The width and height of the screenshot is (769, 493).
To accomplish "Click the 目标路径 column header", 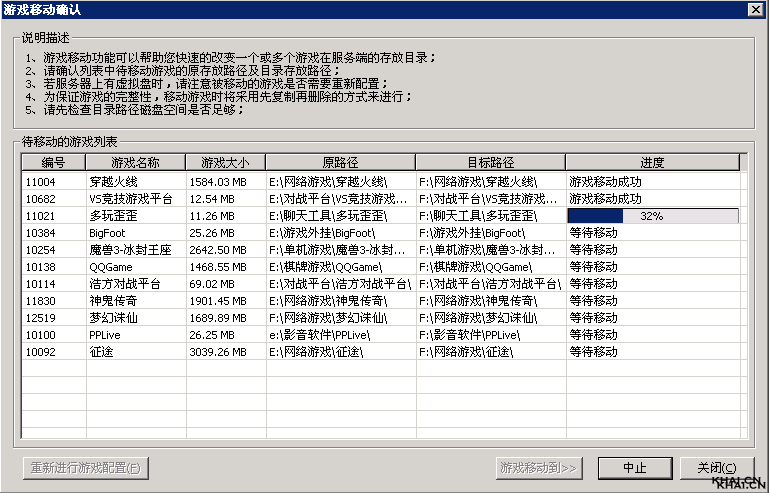I will (490, 162).
